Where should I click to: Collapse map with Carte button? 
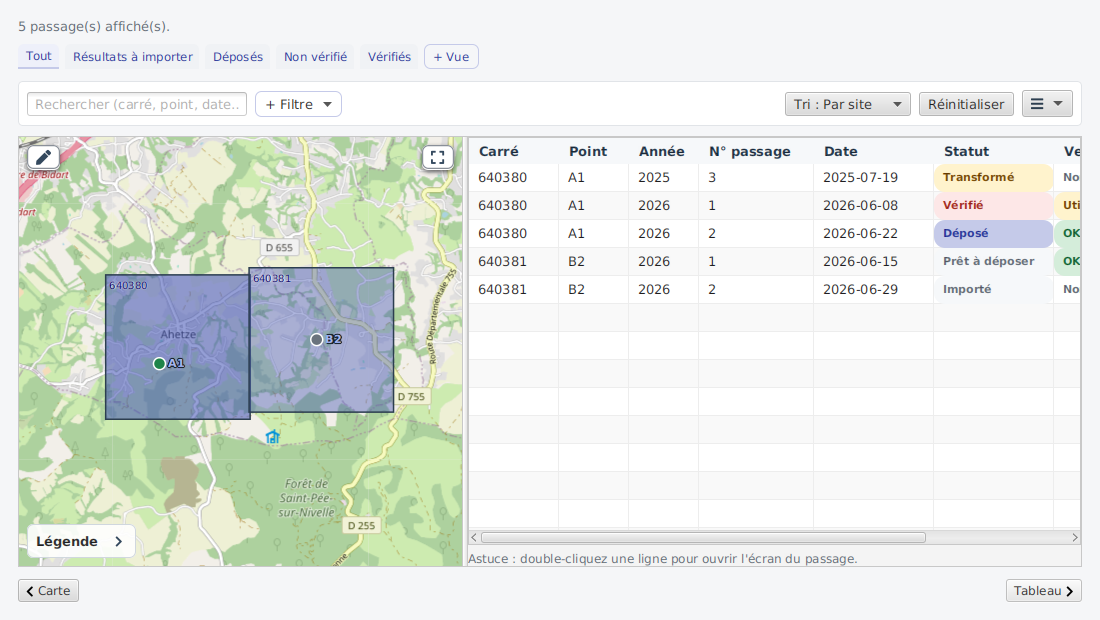[48, 591]
